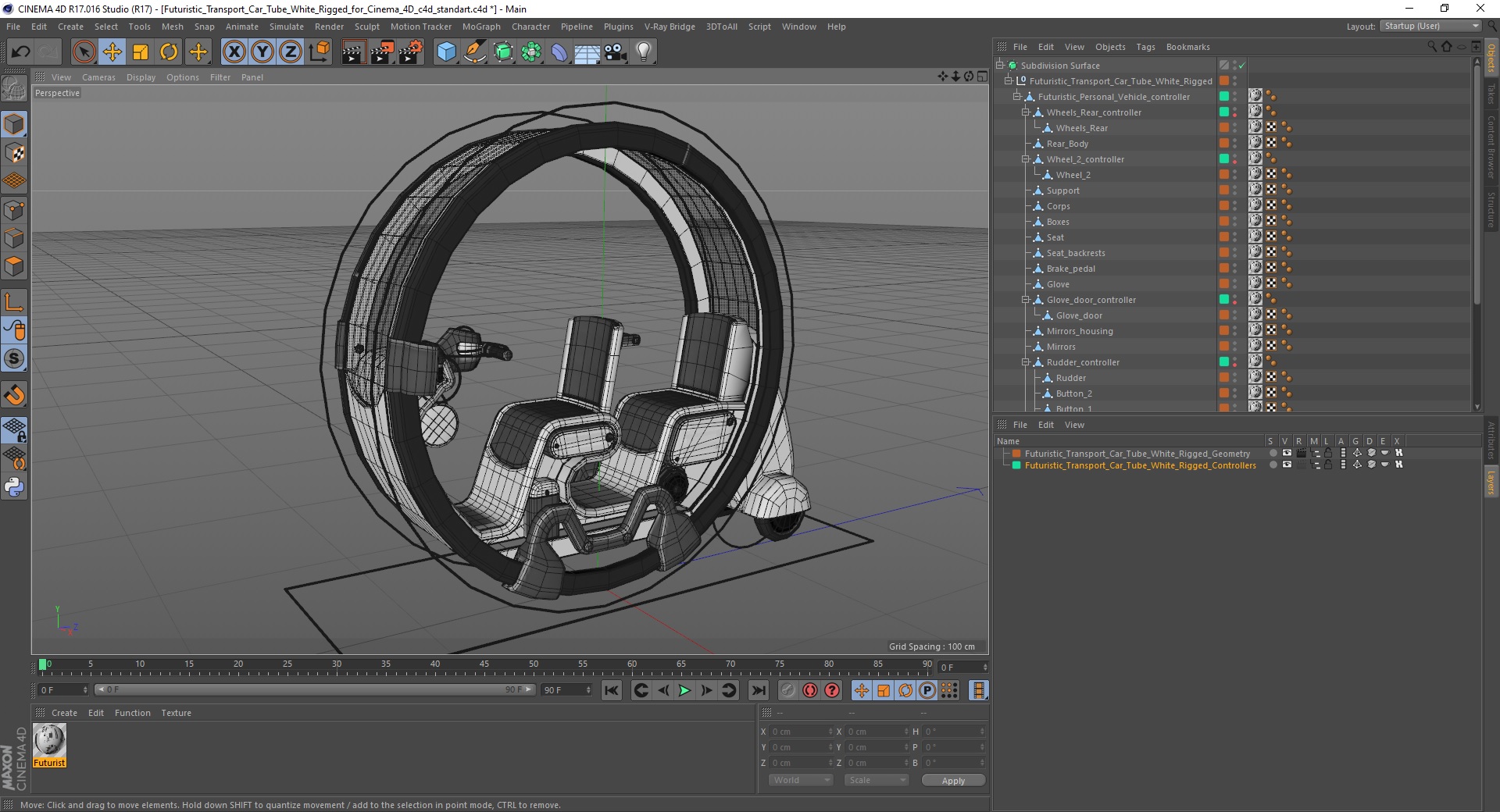Viewport: 1500px width, 812px height.
Task: Switch to Model mode in left toolbar
Action: click(x=14, y=124)
